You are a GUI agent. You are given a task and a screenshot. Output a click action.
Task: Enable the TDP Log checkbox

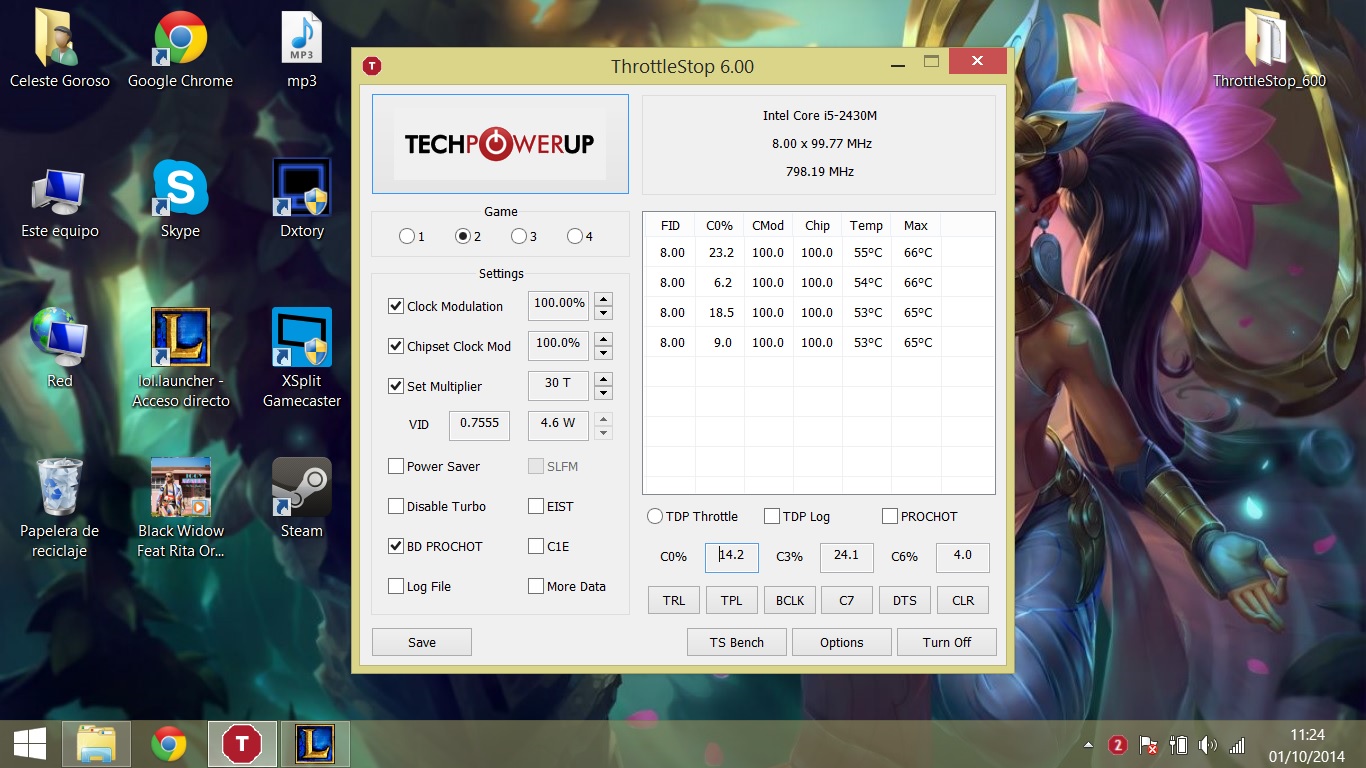[772, 516]
